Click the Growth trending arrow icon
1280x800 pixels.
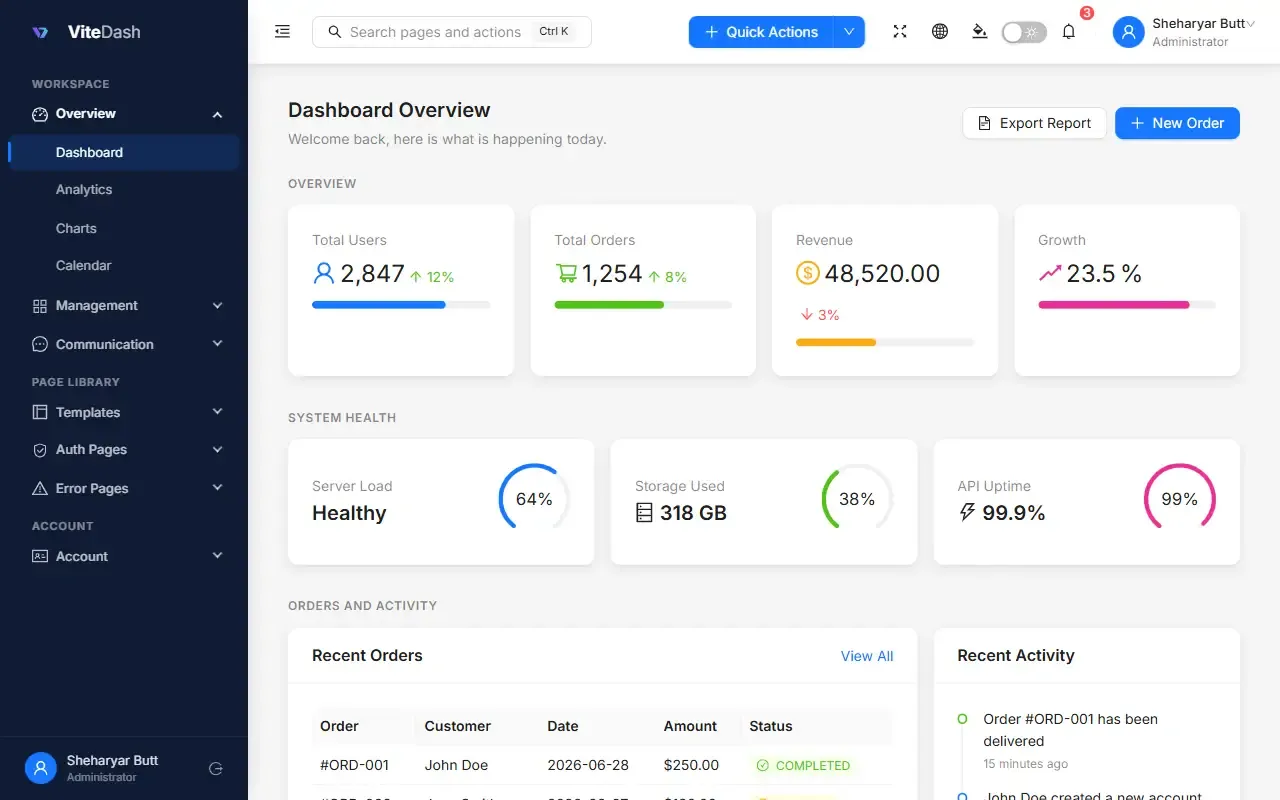click(1050, 273)
